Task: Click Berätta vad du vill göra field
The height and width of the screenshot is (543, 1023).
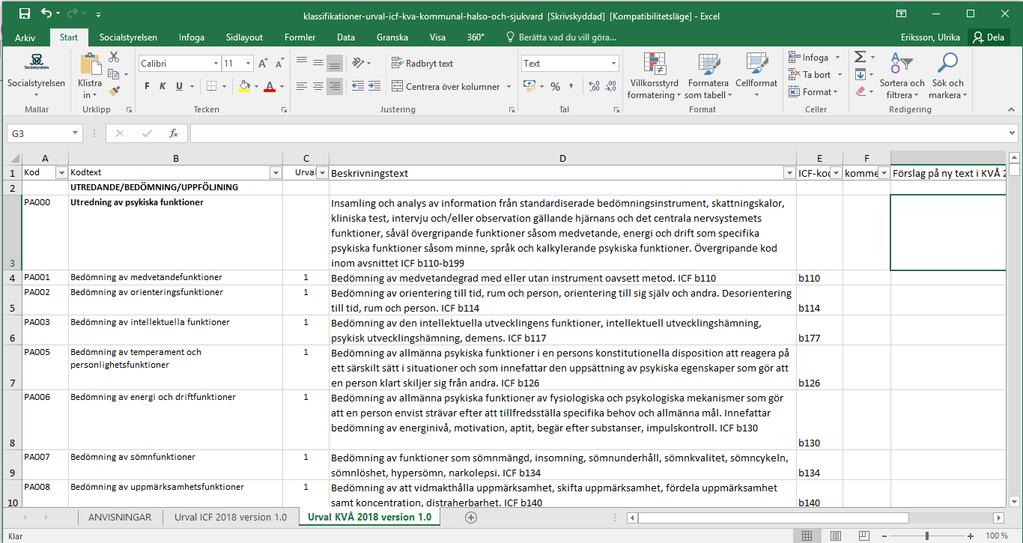Action: (561, 37)
